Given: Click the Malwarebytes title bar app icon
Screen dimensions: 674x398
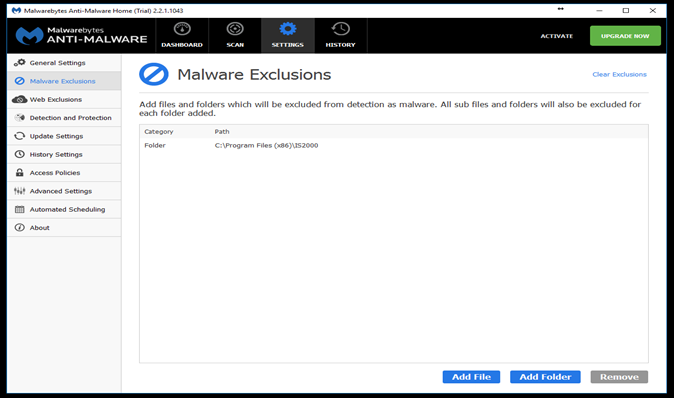Looking at the screenshot, I should pyautogui.click(x=16, y=10).
